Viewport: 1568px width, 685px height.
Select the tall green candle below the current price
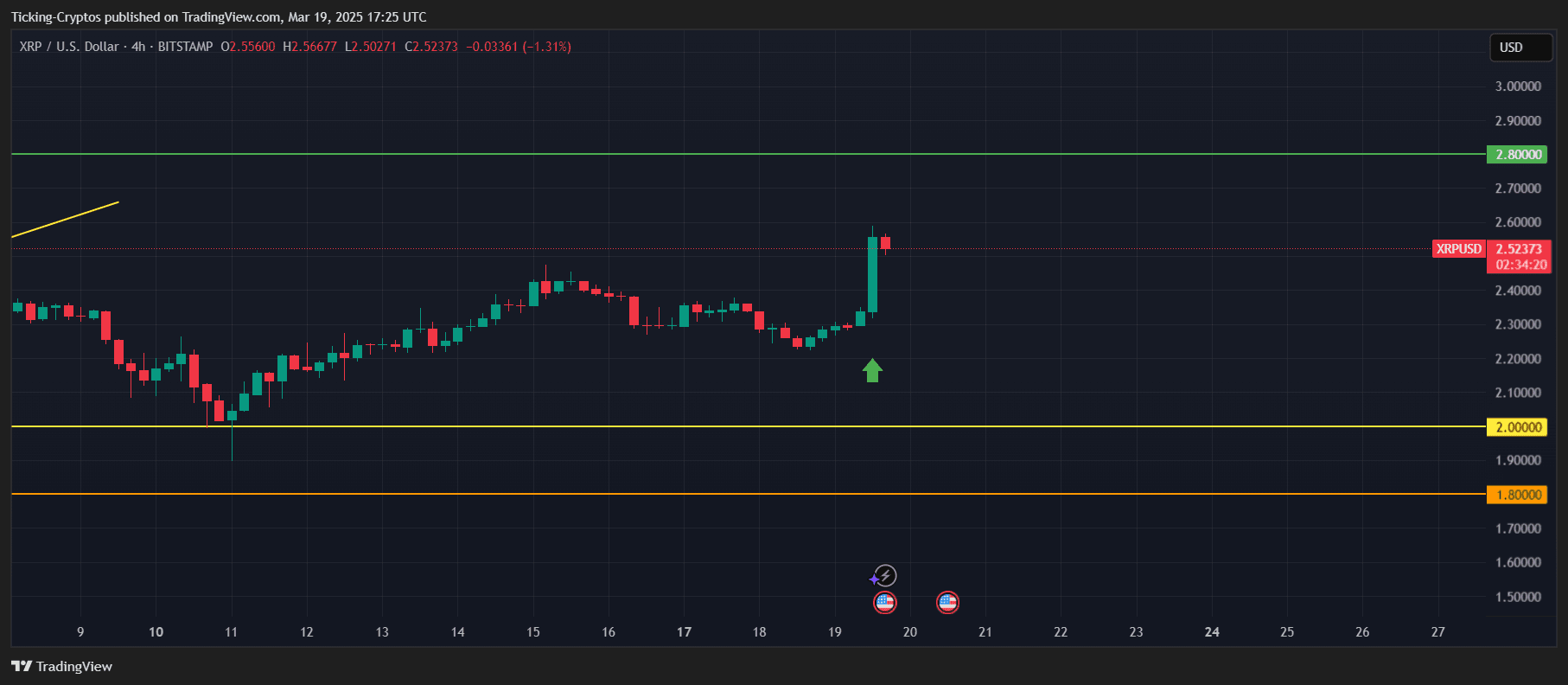click(872, 274)
